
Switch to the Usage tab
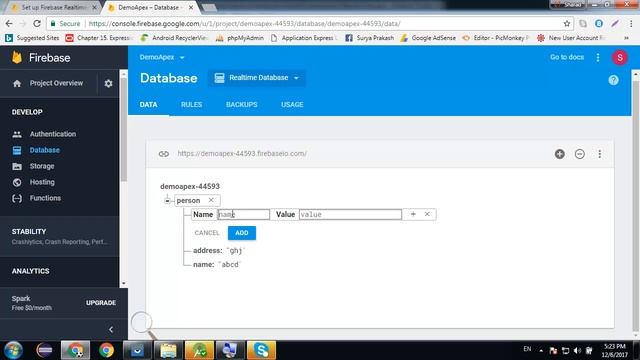pyautogui.click(x=292, y=104)
